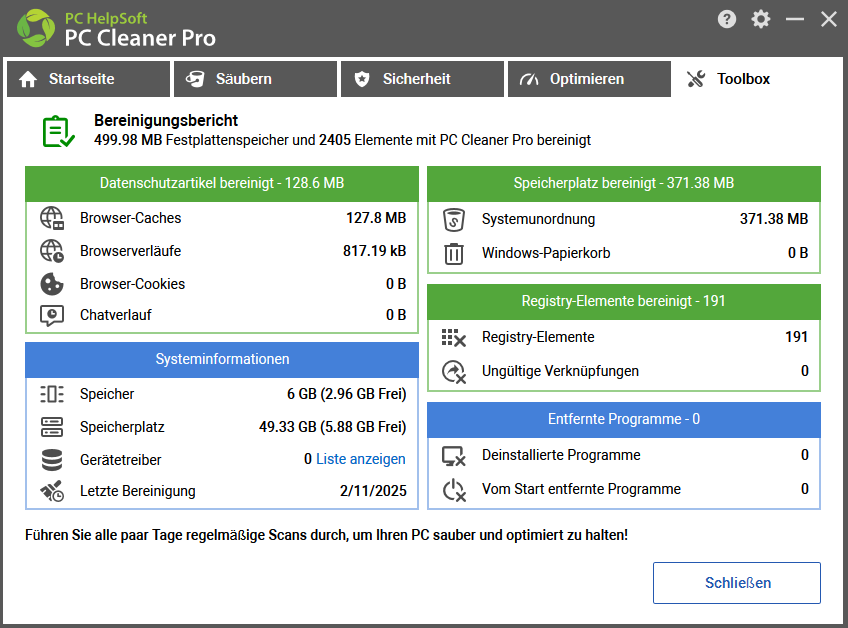Select the 49.33 GB (5.88 GB Frei) value
Image resolution: width=848 pixels, height=628 pixels.
(333, 427)
